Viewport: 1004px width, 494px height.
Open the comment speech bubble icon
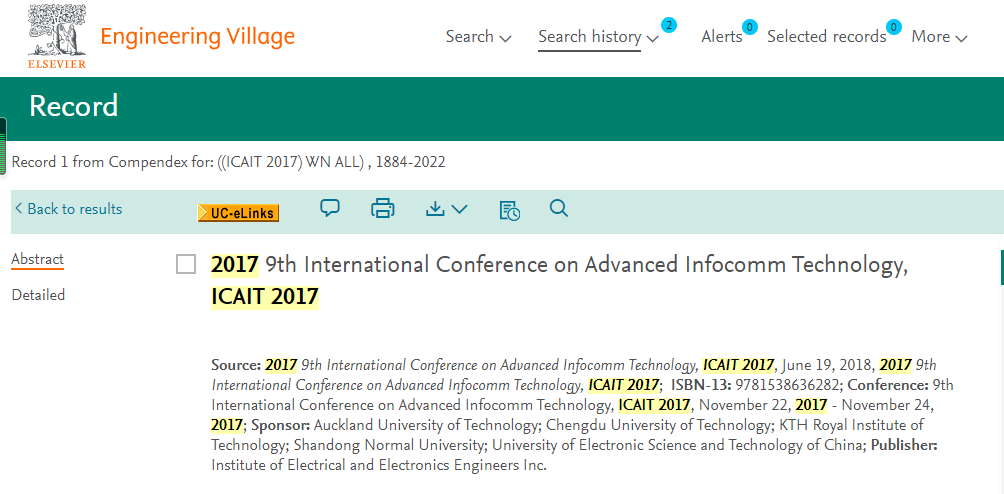coord(330,208)
